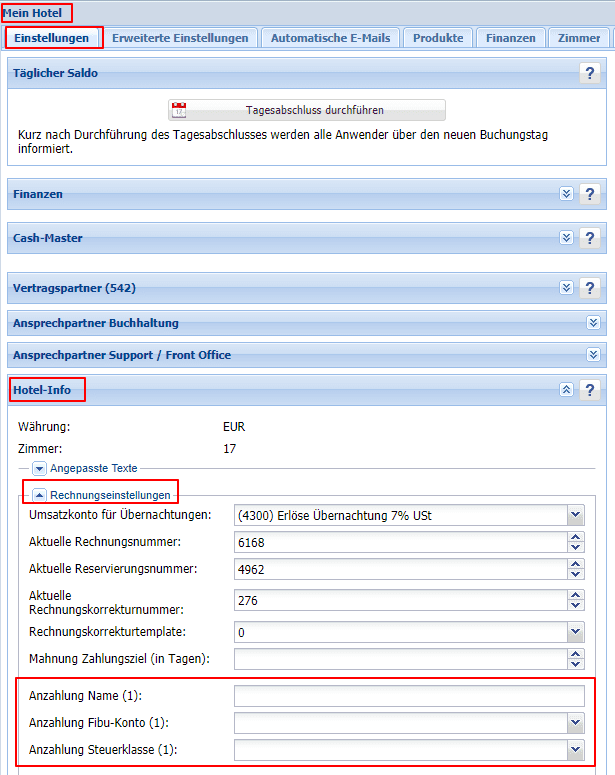Switch to the Erweiterte Einstellungen tab
Screen dimensions: 615x775
[180, 38]
